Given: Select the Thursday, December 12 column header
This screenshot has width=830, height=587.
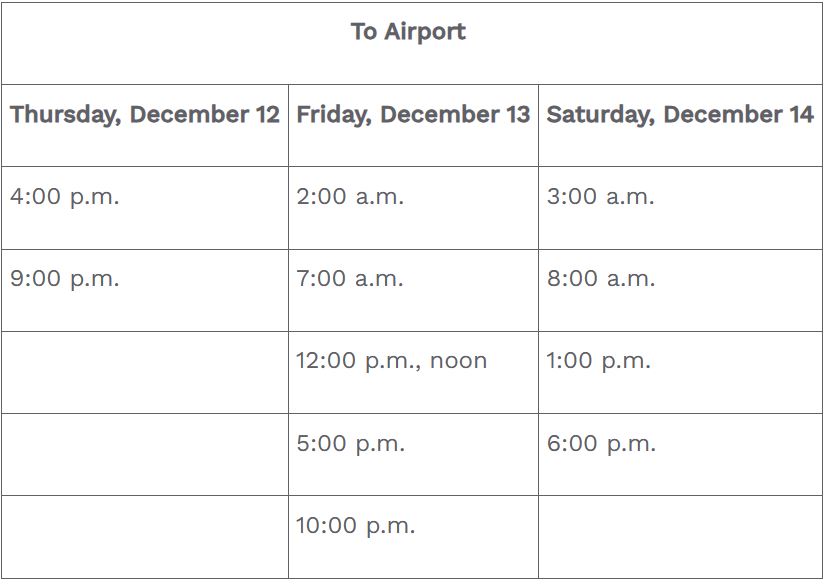Looking at the screenshot, I should [145, 115].
